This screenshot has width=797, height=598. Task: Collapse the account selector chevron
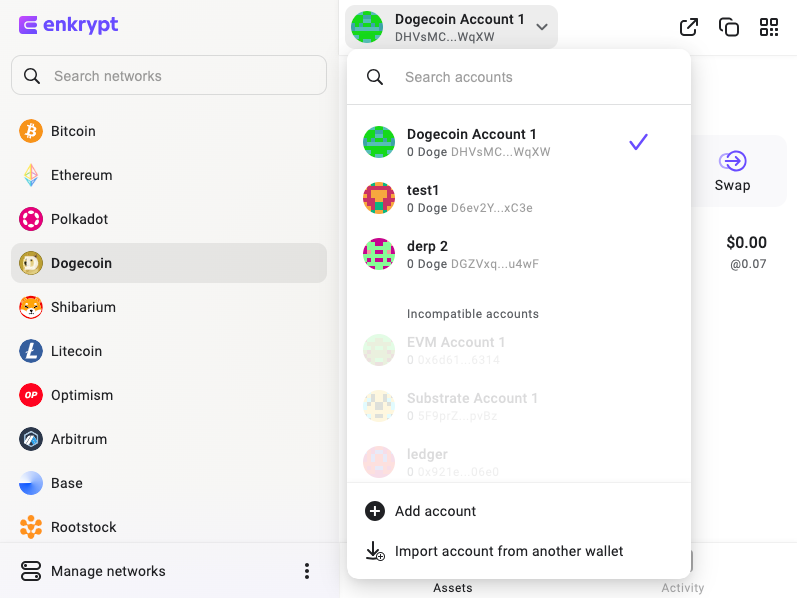coord(542,27)
